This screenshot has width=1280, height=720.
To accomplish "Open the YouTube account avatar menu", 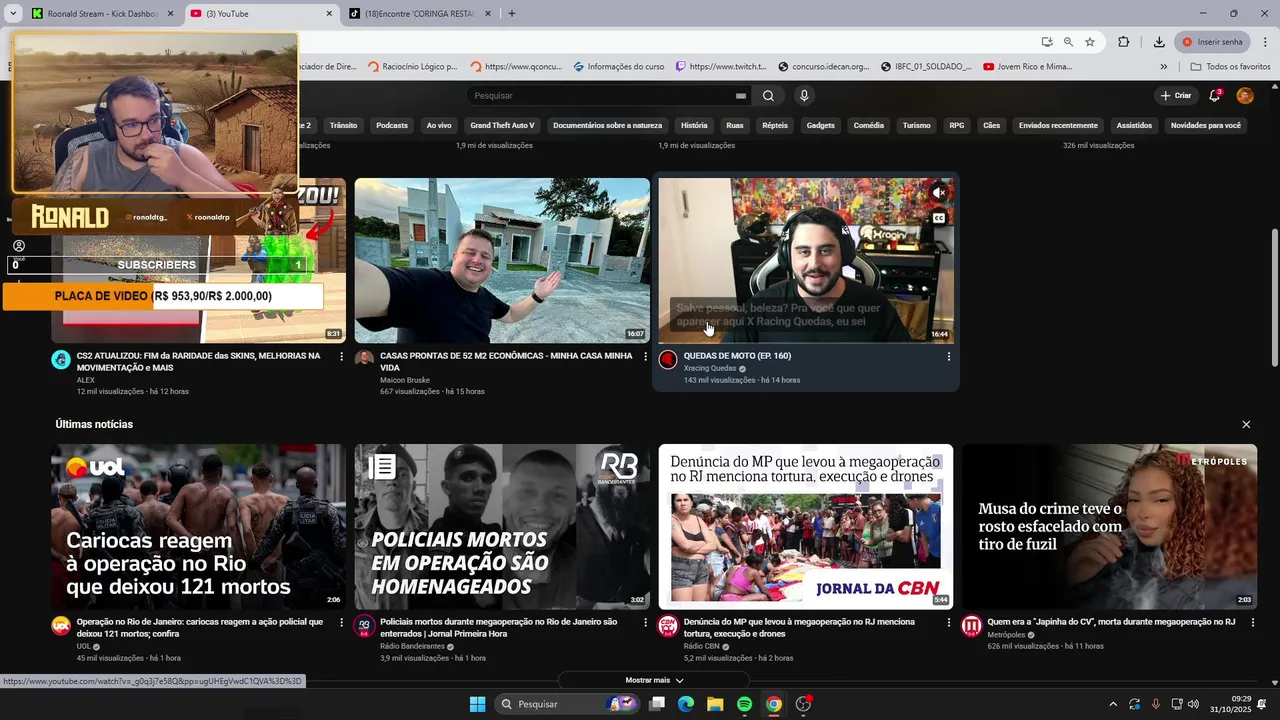I will pos(1245,95).
